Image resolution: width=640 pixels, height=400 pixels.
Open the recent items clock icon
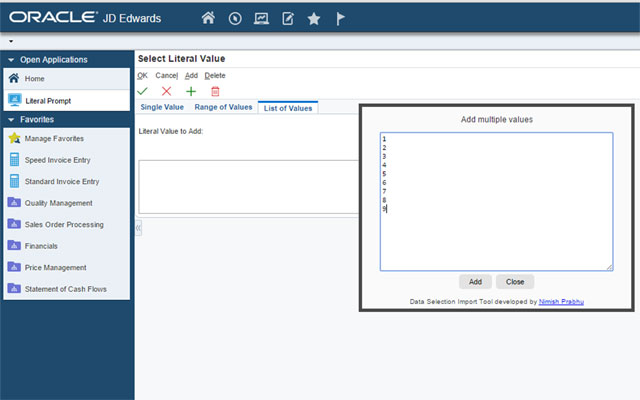(235, 18)
